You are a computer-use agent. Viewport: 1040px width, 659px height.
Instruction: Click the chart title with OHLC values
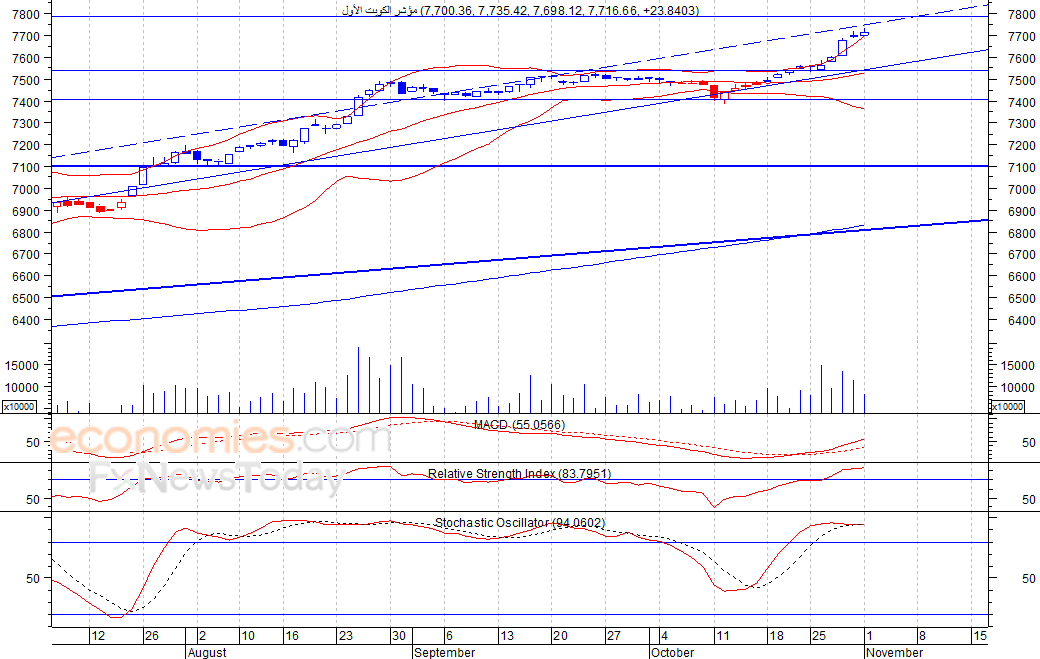click(520, 11)
